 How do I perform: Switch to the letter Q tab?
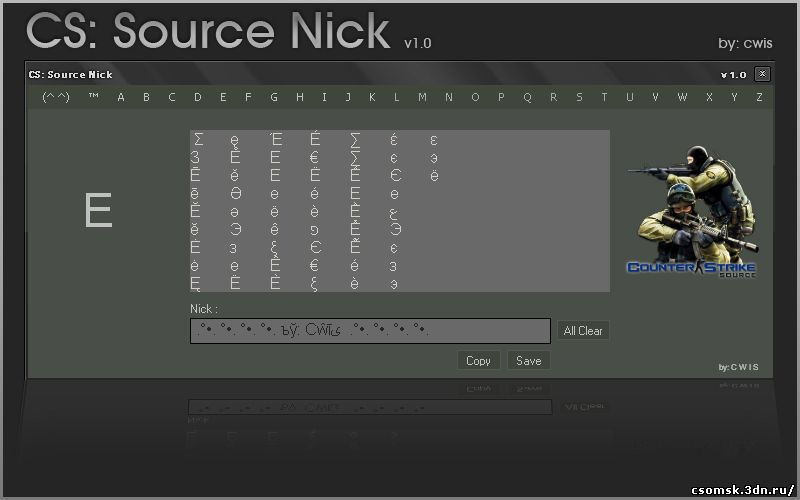[x=527, y=97]
